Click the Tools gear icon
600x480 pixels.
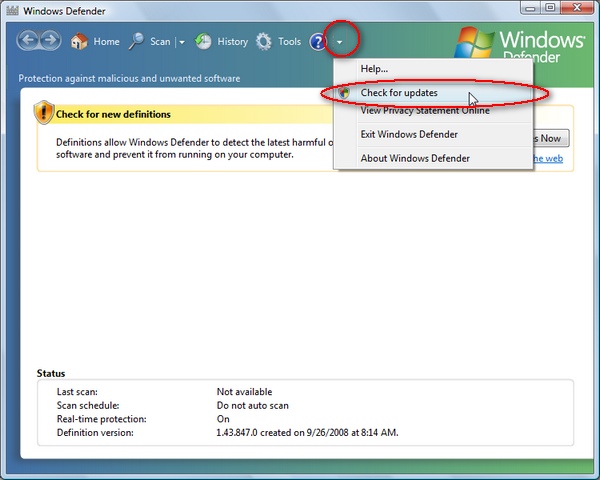(x=264, y=41)
